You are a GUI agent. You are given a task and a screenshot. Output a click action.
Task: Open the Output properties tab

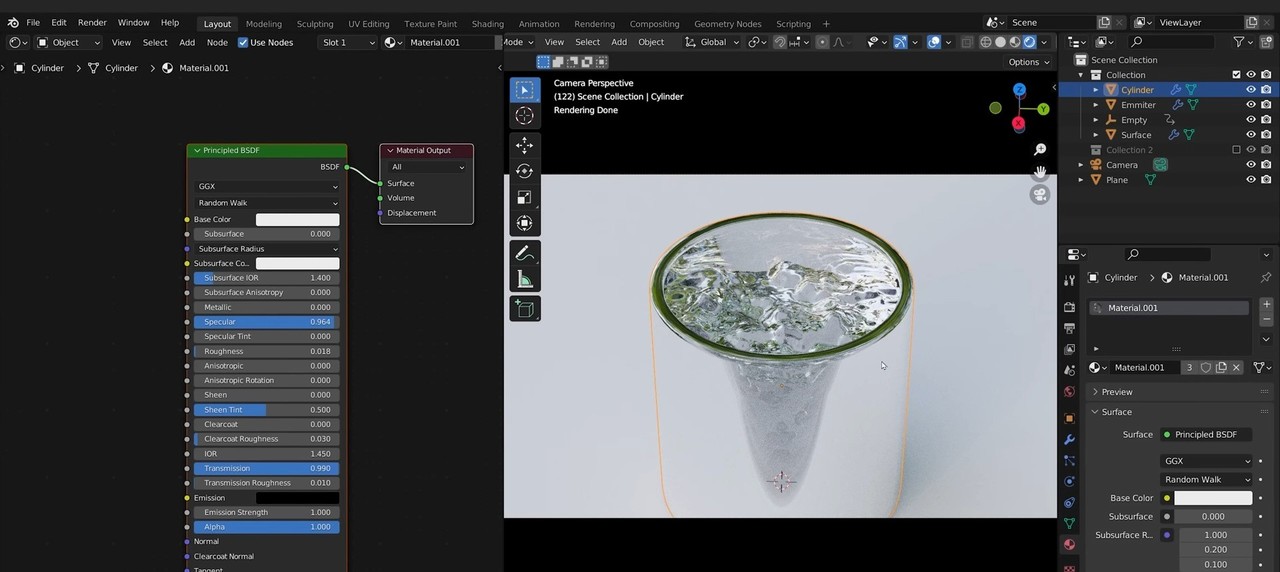click(1069, 328)
